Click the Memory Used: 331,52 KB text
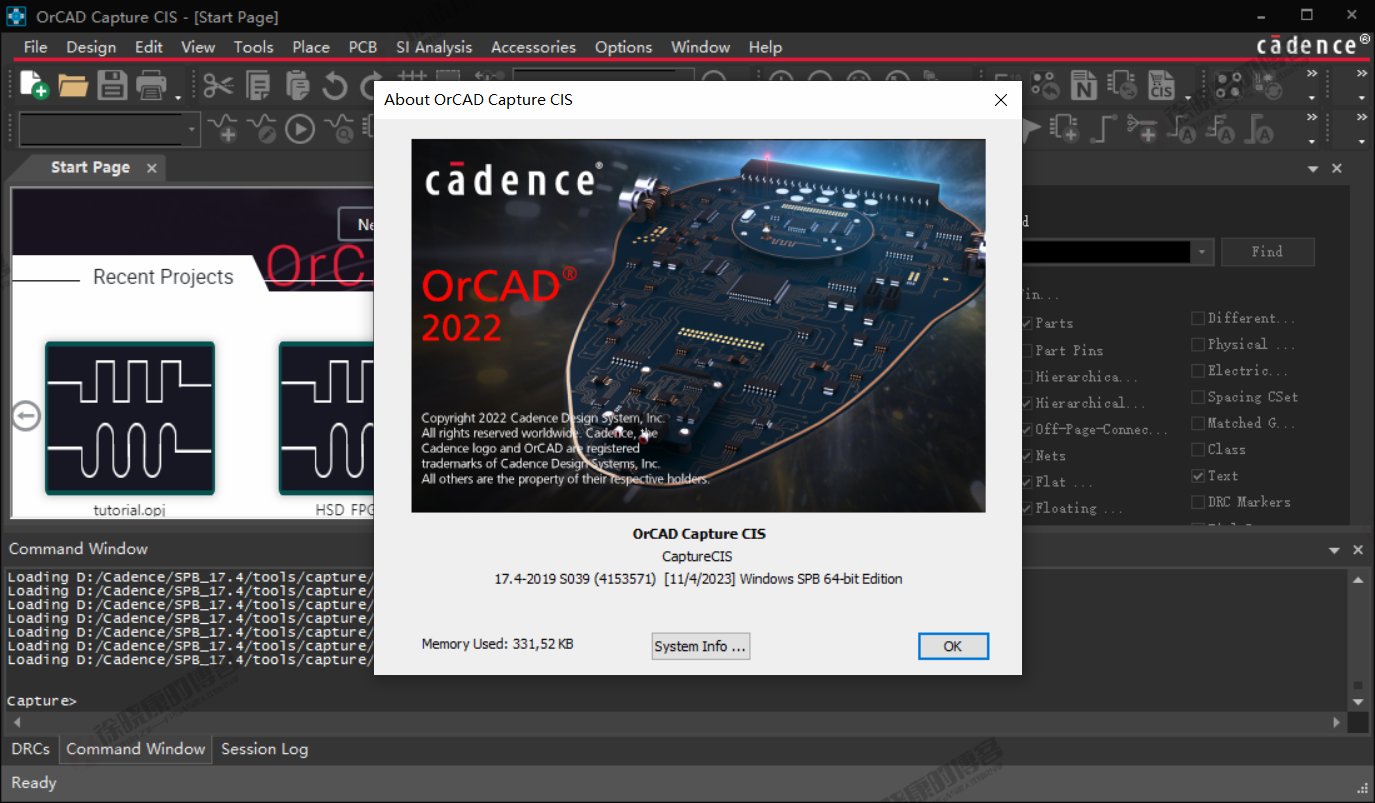 click(497, 644)
